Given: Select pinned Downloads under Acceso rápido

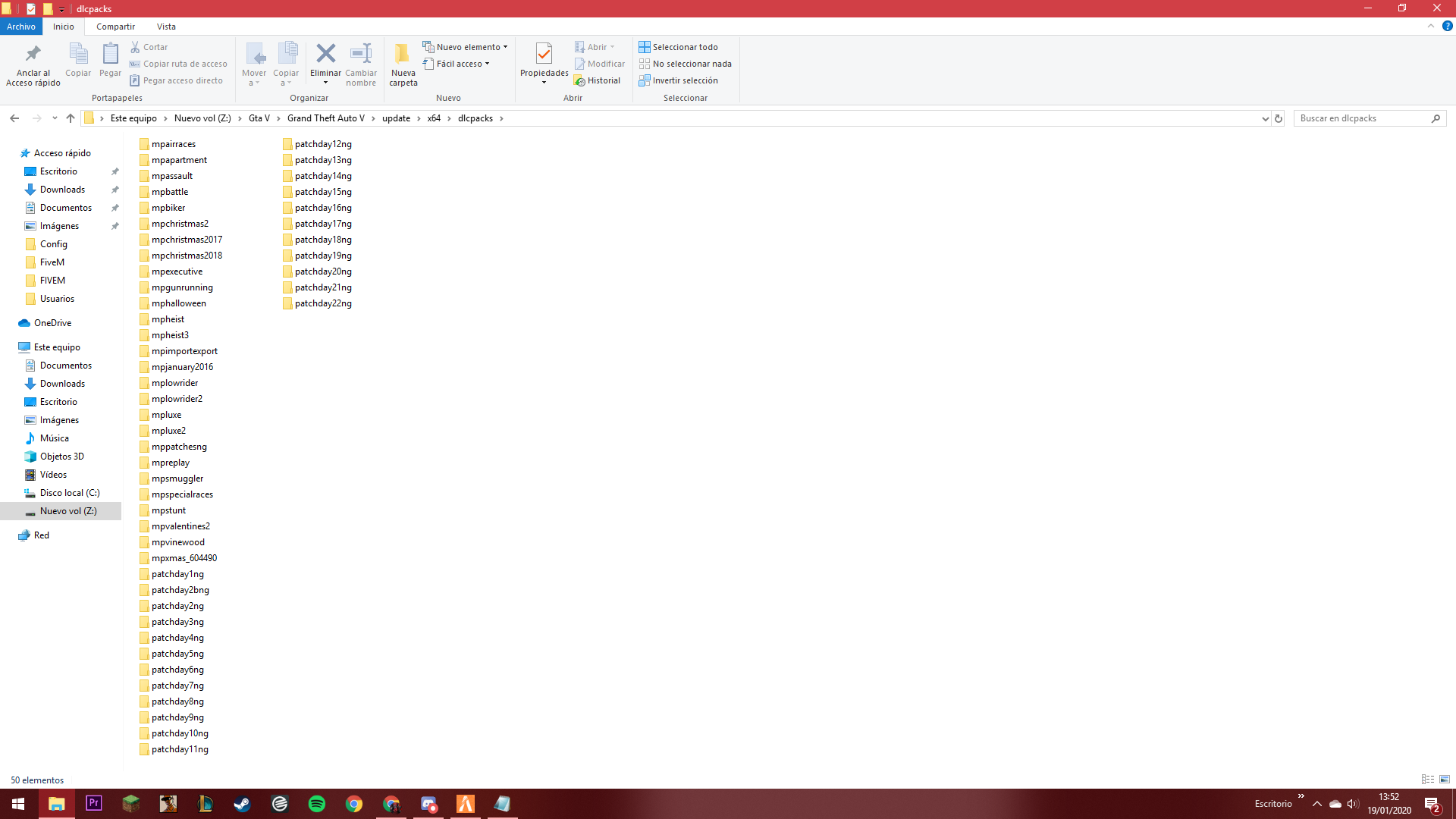Looking at the screenshot, I should click(x=62, y=190).
